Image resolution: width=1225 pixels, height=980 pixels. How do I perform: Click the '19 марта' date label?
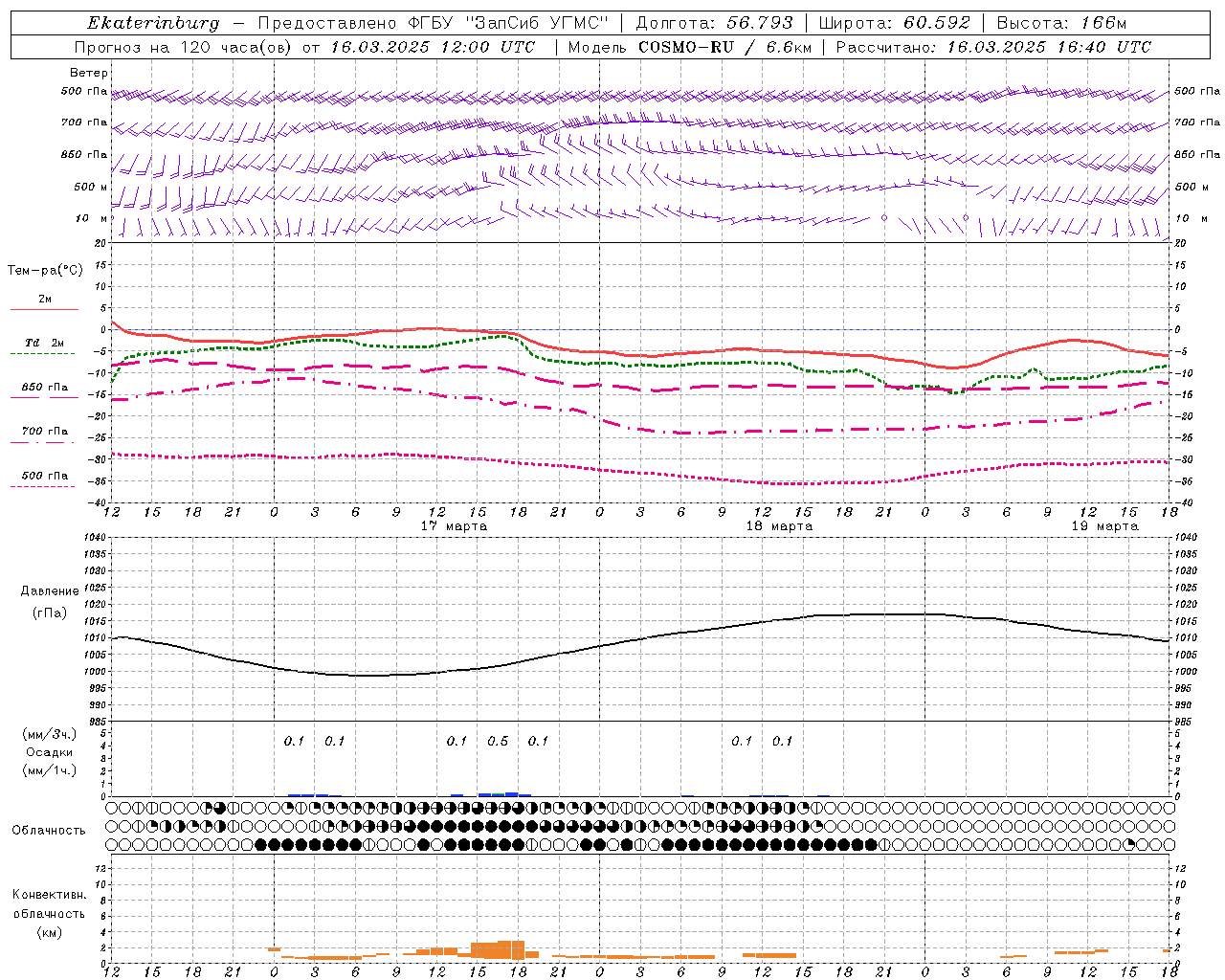[x=1105, y=526]
